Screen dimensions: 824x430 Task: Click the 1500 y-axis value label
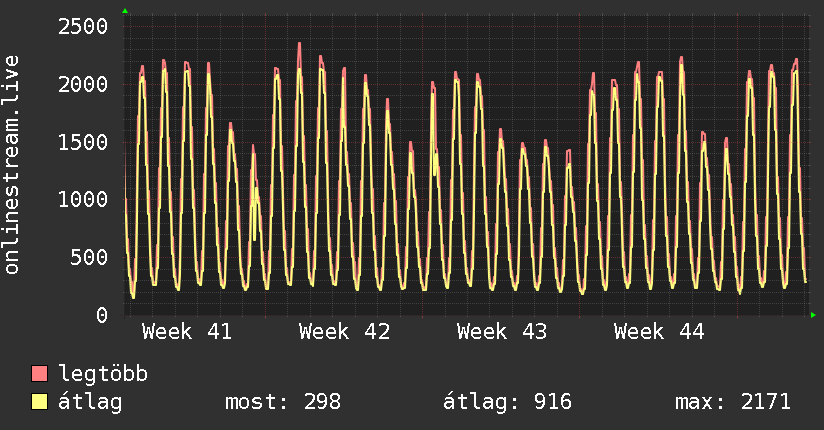(x=83, y=142)
